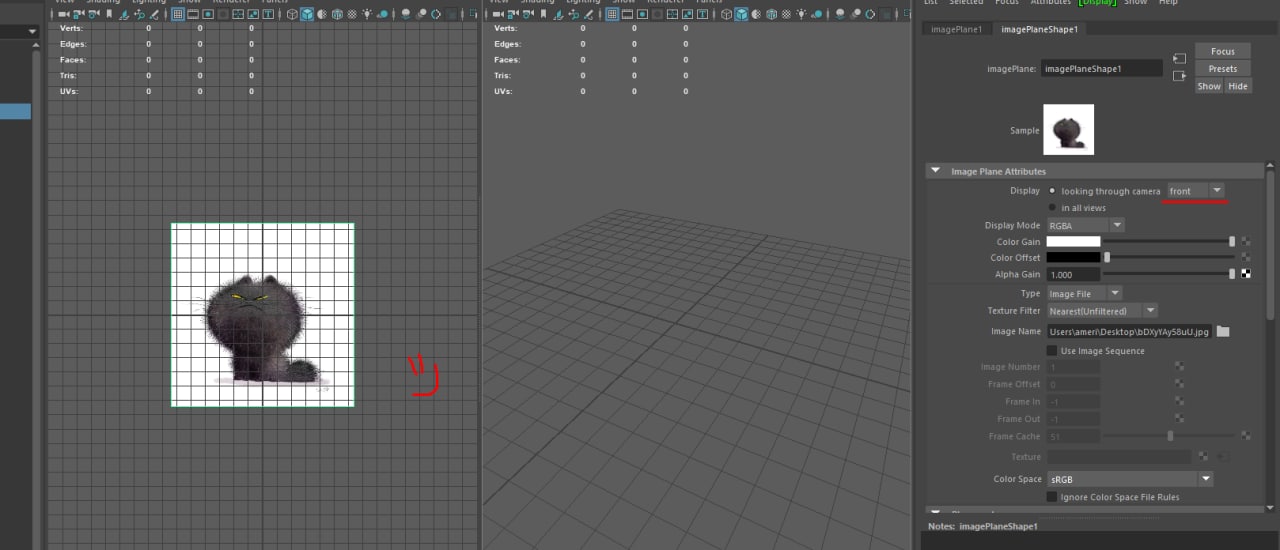Toggle Film Gate icon in front view panel
Viewport: 1280px width, 550px height.
click(193, 14)
